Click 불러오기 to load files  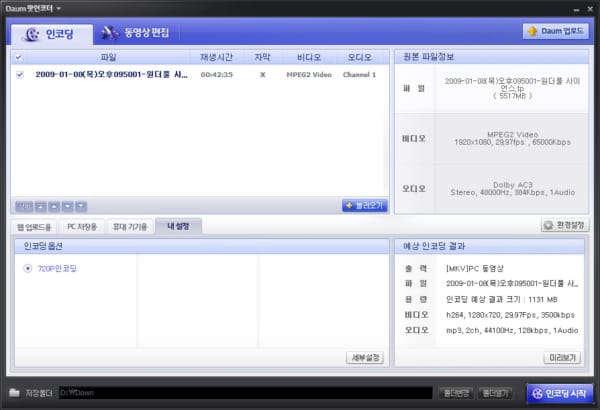(x=365, y=206)
